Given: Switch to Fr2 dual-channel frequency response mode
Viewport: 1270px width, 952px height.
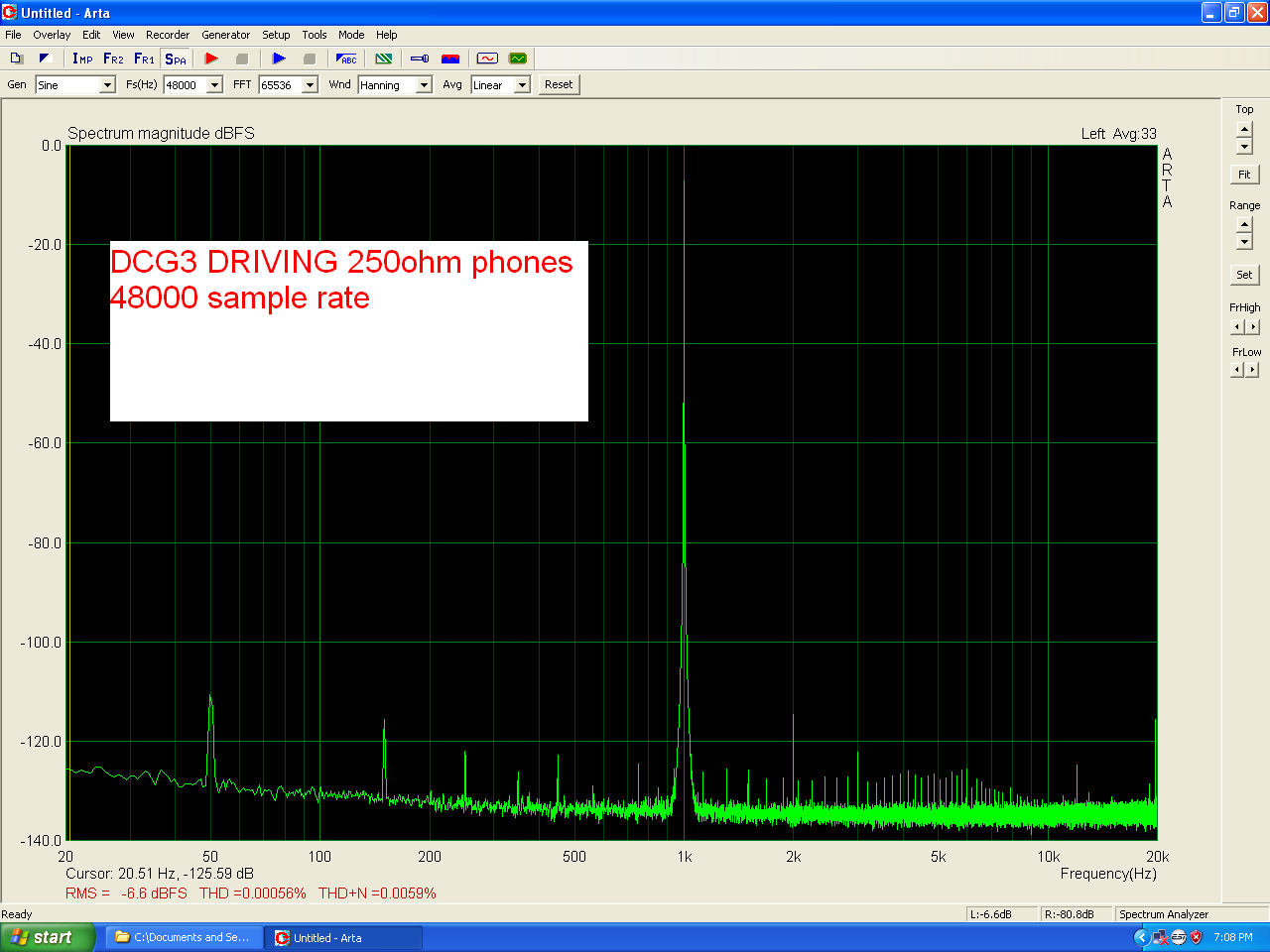Looking at the screenshot, I should tap(113, 59).
